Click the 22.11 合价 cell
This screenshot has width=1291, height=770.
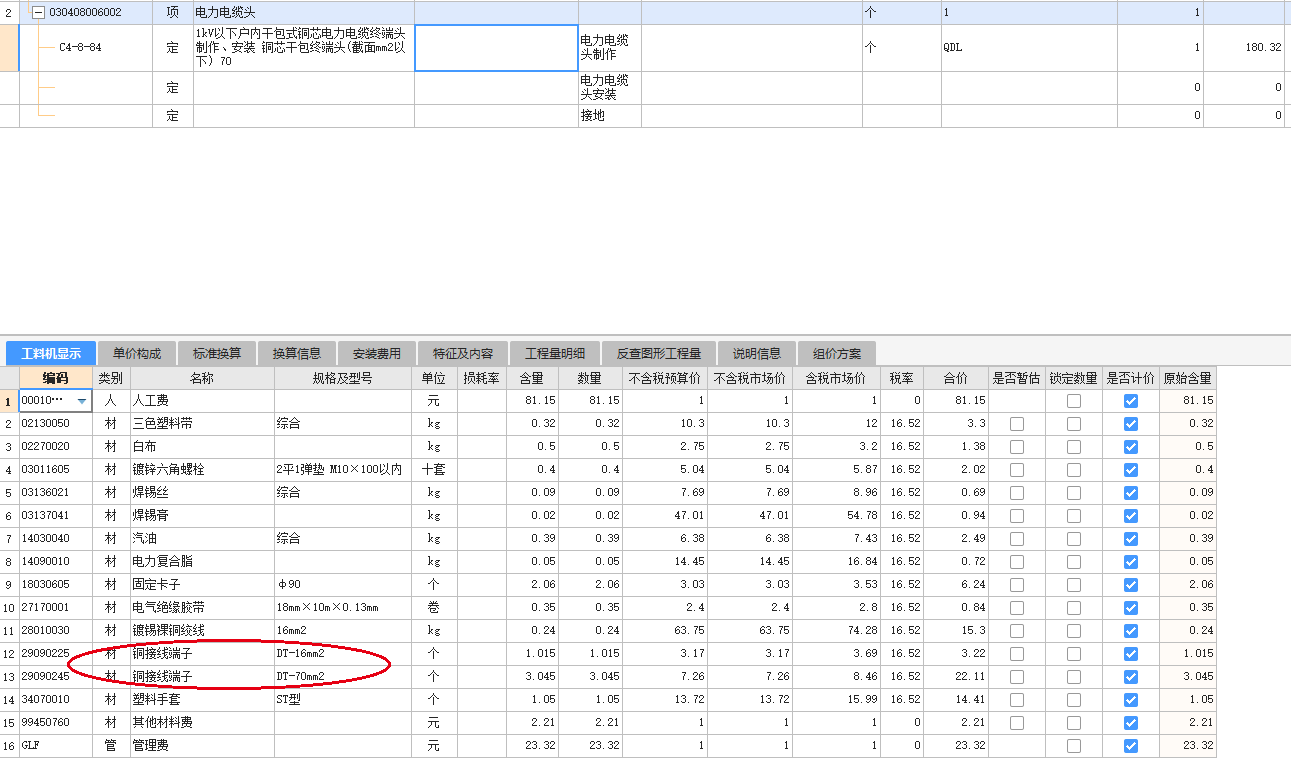tap(956, 676)
